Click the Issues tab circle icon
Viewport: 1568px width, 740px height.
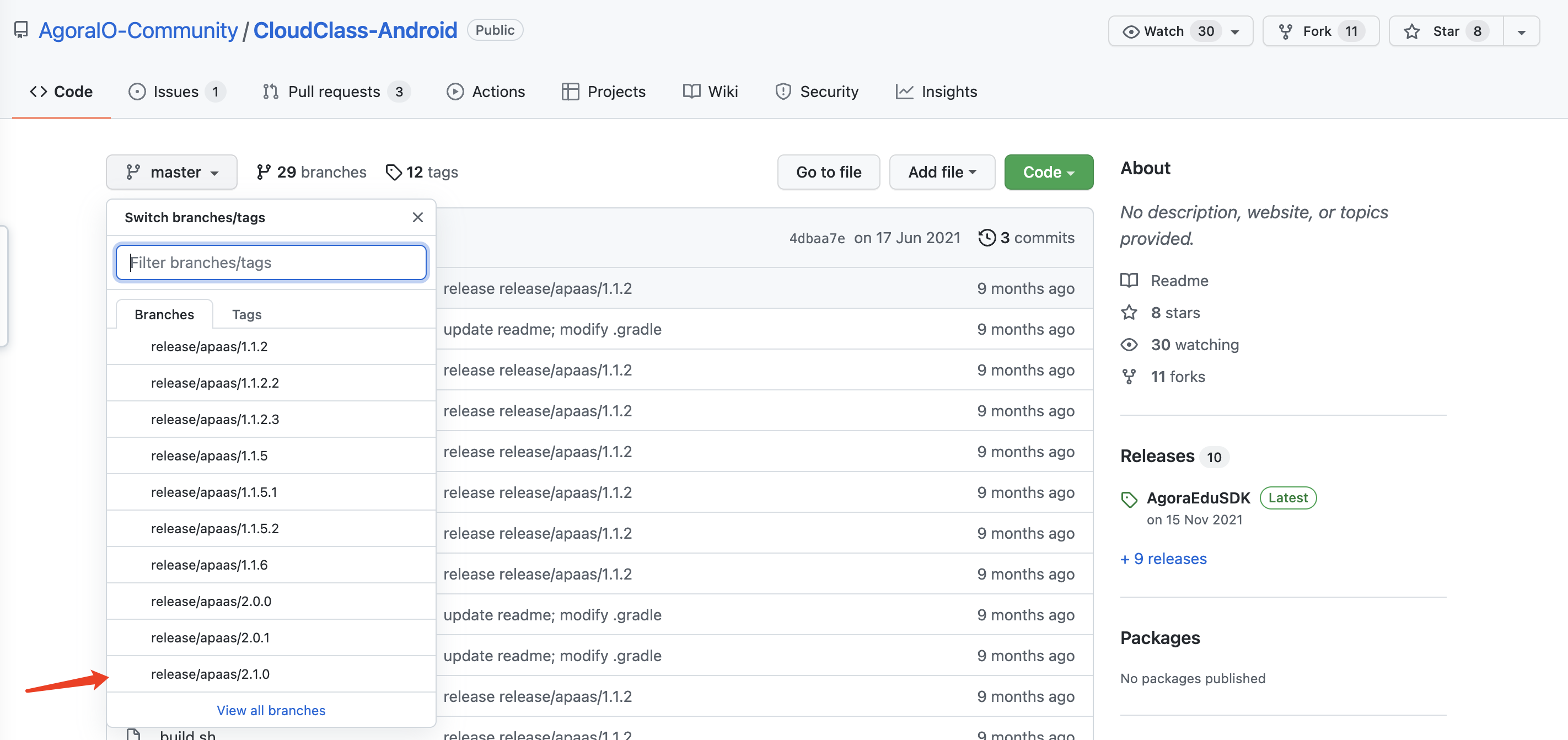pyautogui.click(x=137, y=92)
